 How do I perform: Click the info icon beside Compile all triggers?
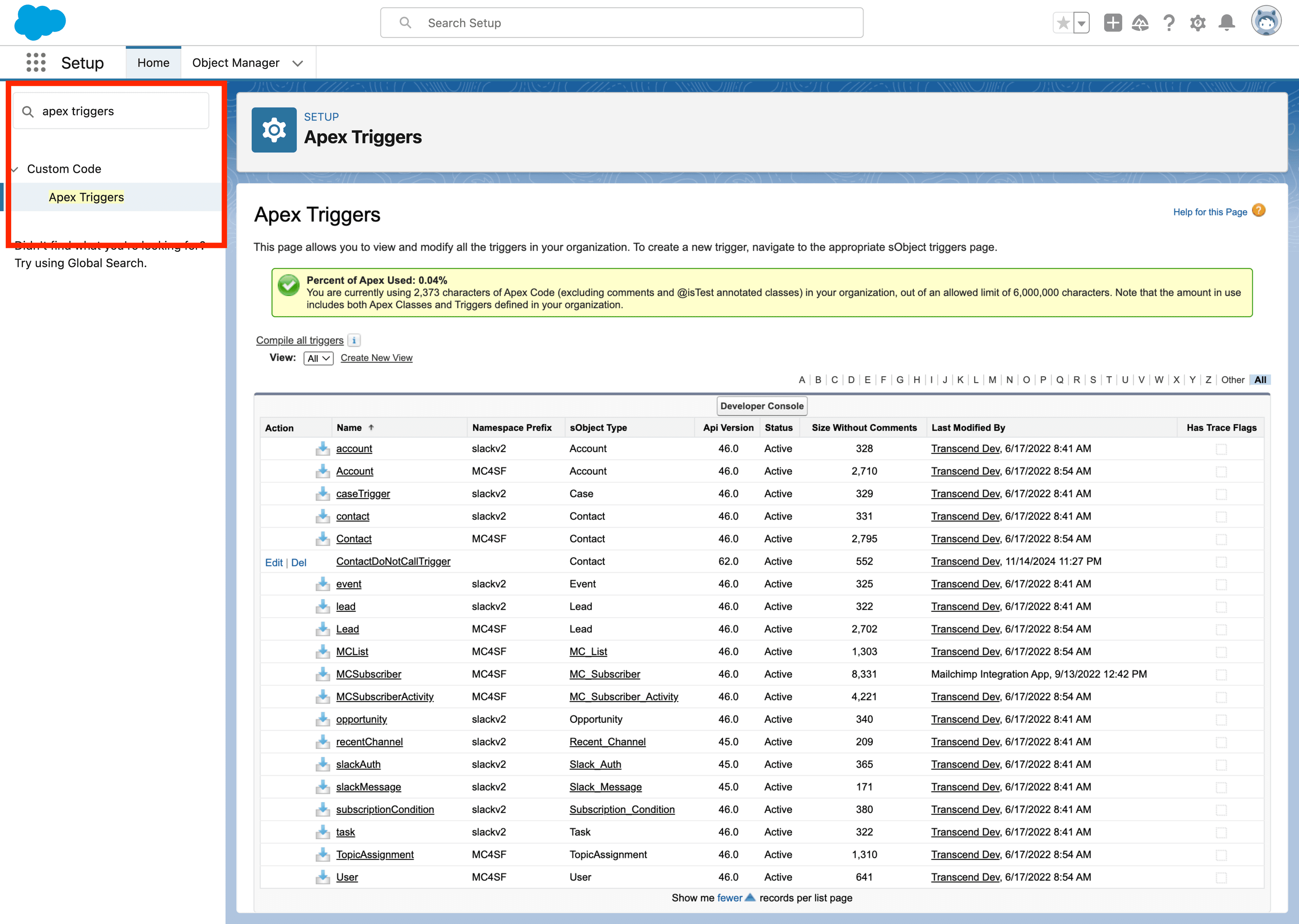coord(354,340)
